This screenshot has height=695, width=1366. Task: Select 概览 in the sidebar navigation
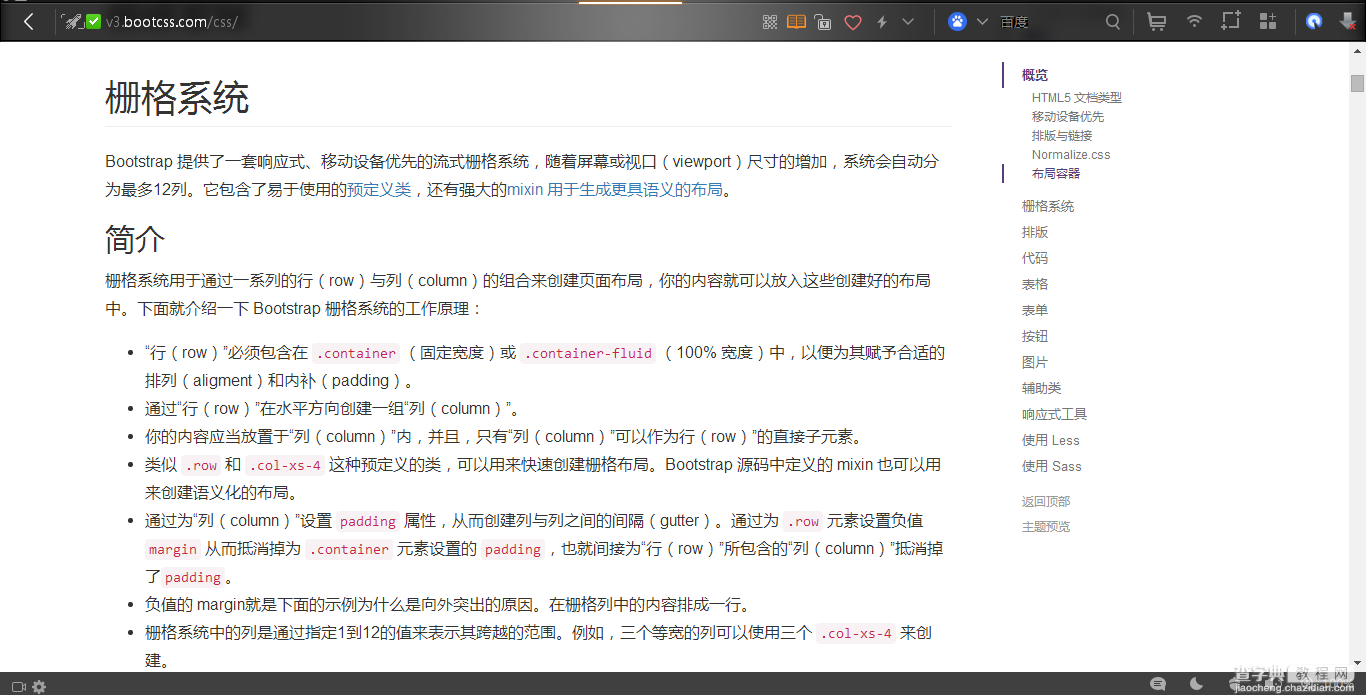pyautogui.click(x=1035, y=75)
